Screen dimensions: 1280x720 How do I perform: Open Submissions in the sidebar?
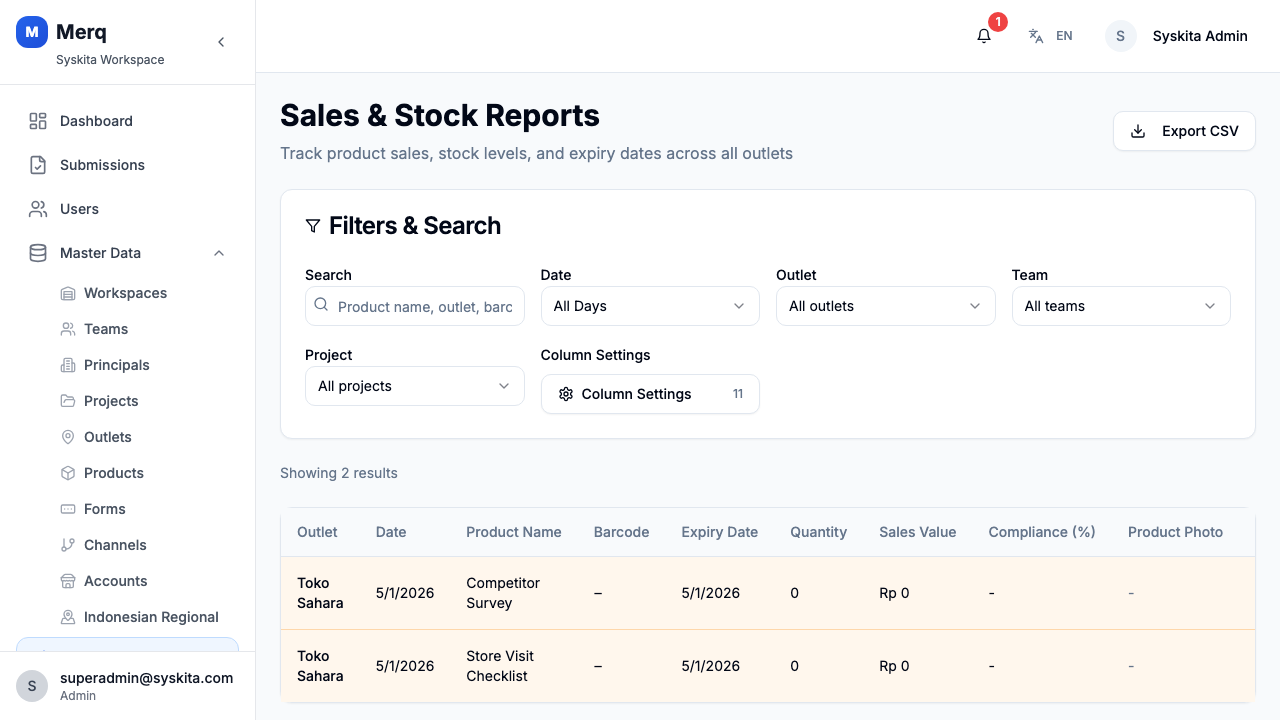coord(127,165)
